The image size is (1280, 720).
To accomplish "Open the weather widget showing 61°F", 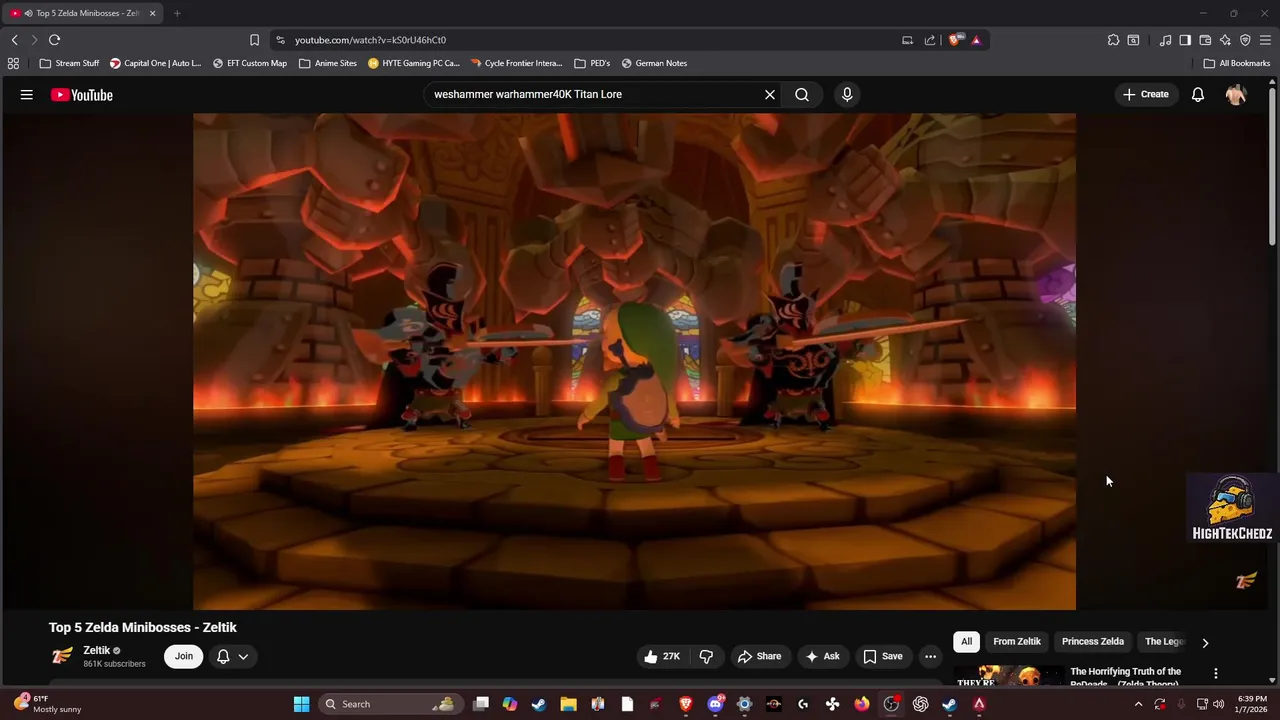I will [x=45, y=704].
